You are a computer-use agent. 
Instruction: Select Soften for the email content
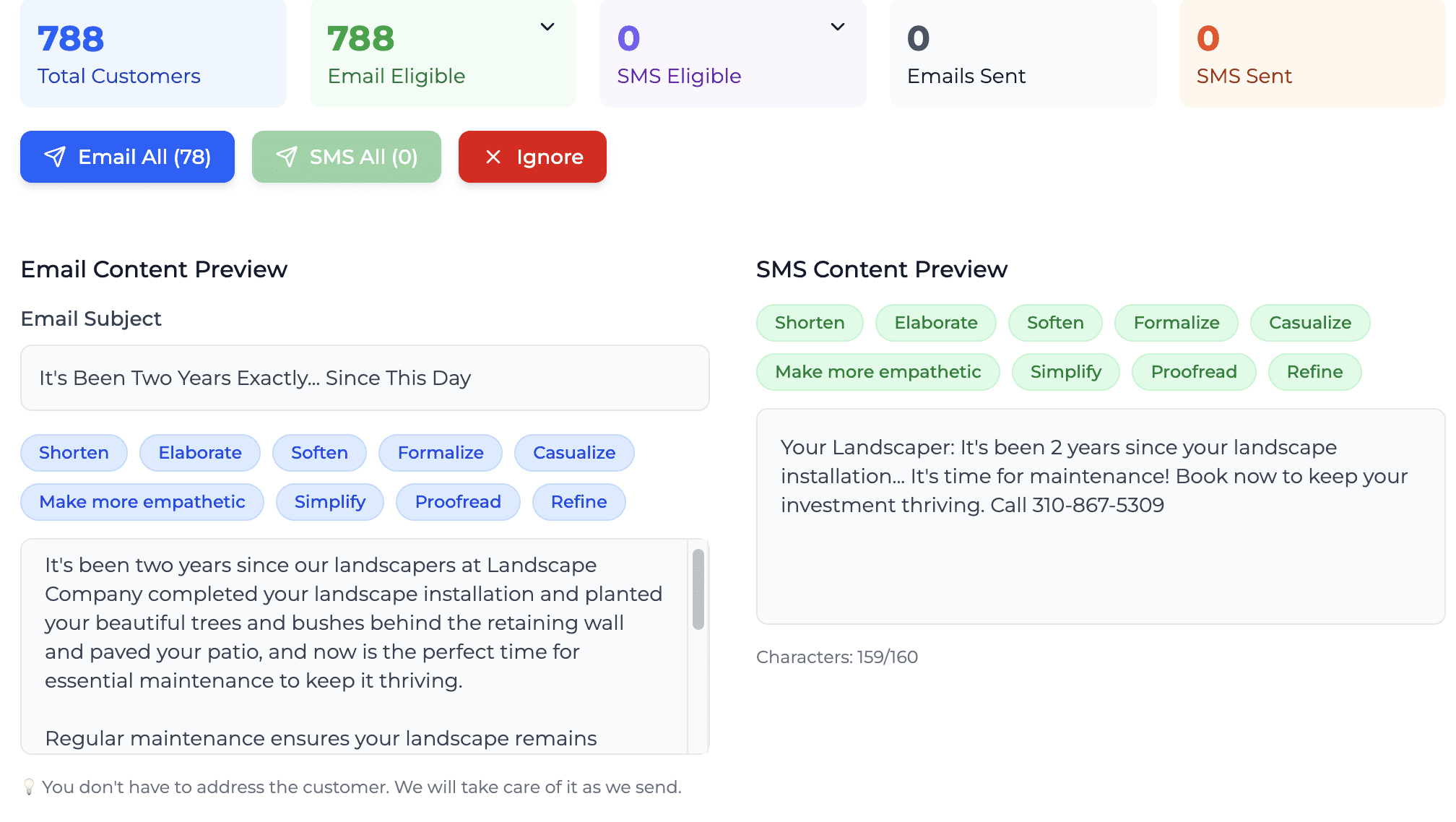coord(319,453)
